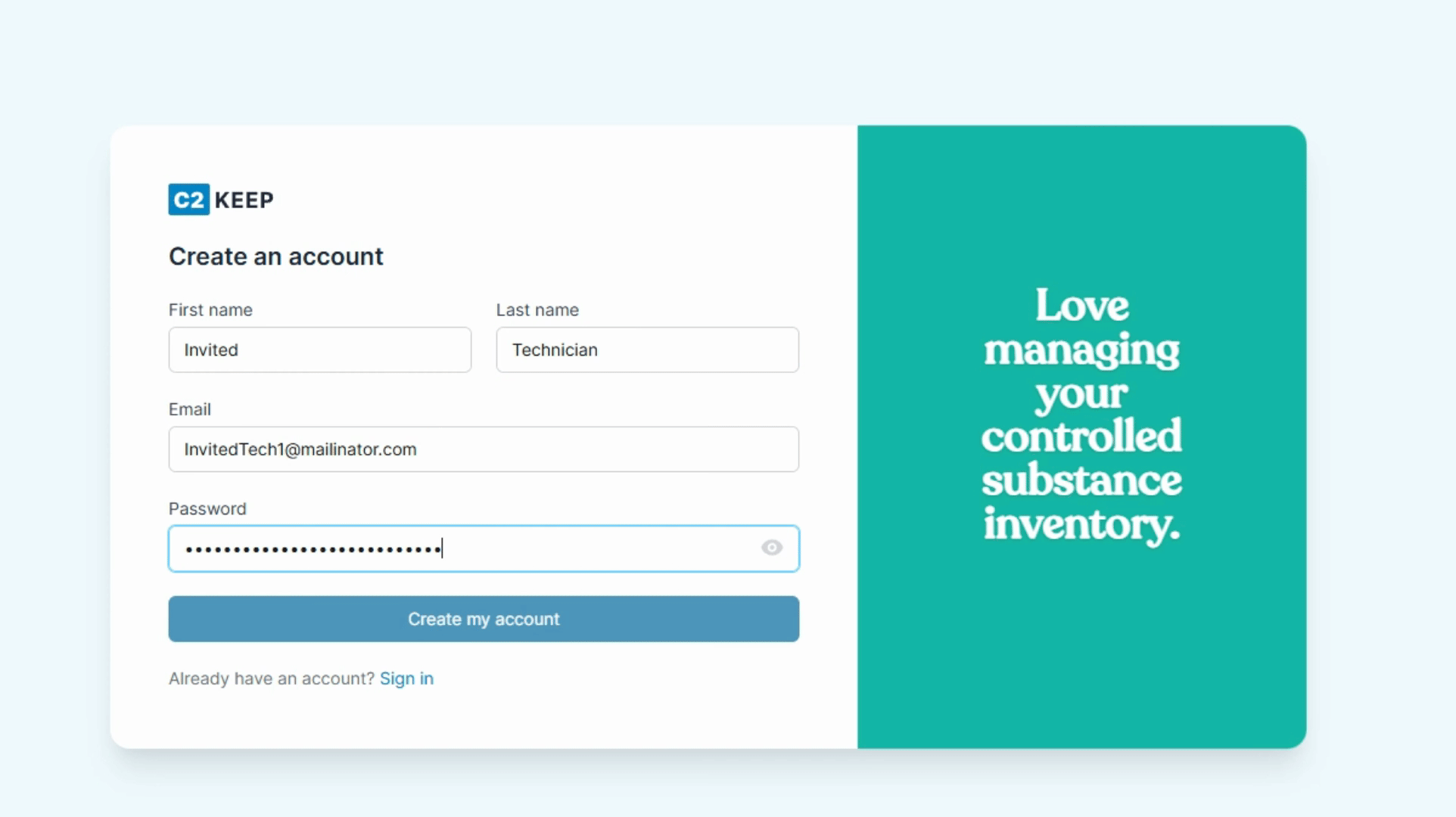Screen dimensions: 1456x817
Task: Click the word Love in the slogan
Action: point(1081,306)
